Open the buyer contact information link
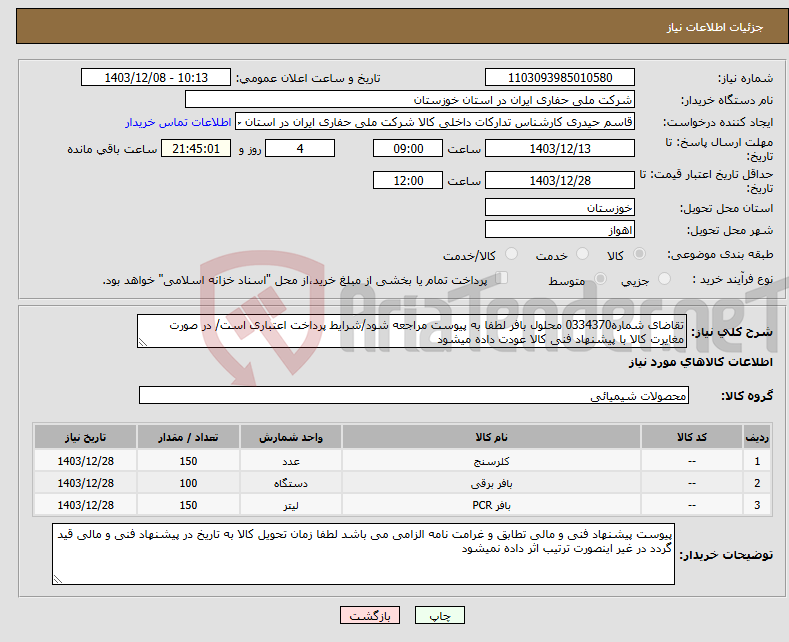This screenshot has height=642, width=789. [178, 122]
